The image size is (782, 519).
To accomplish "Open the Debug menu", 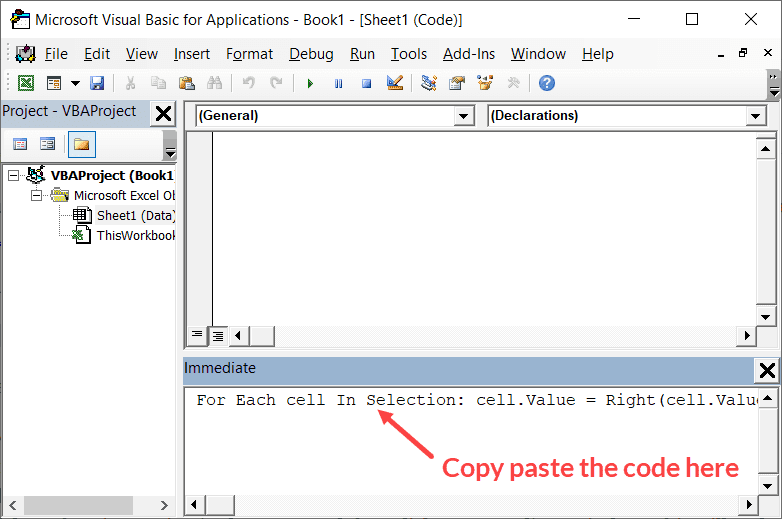I will [x=311, y=54].
